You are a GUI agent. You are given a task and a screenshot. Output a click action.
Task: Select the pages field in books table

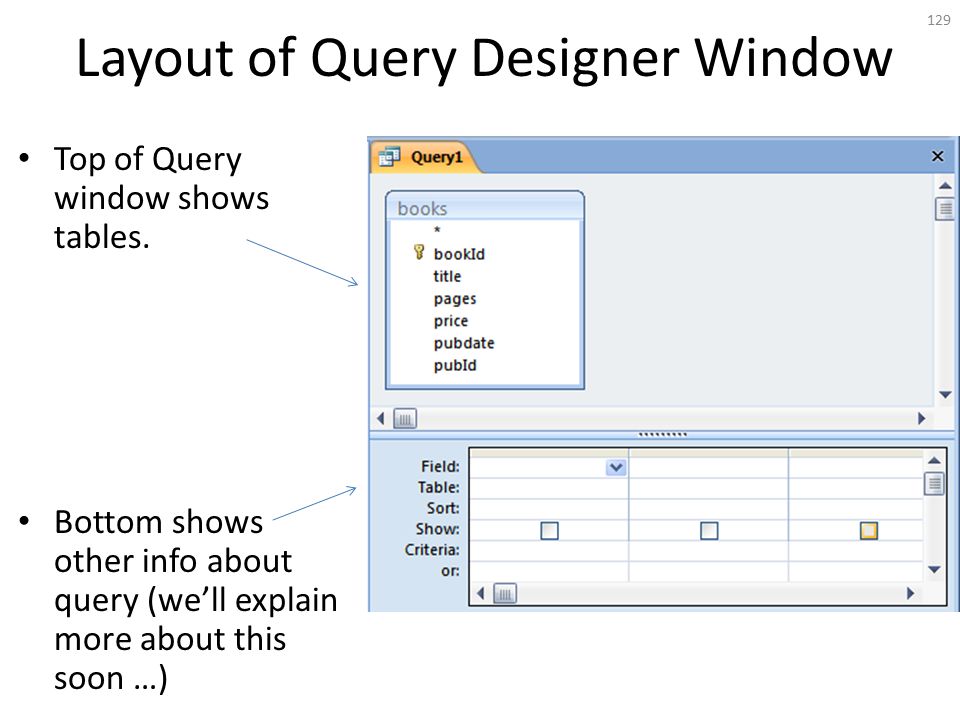point(455,299)
